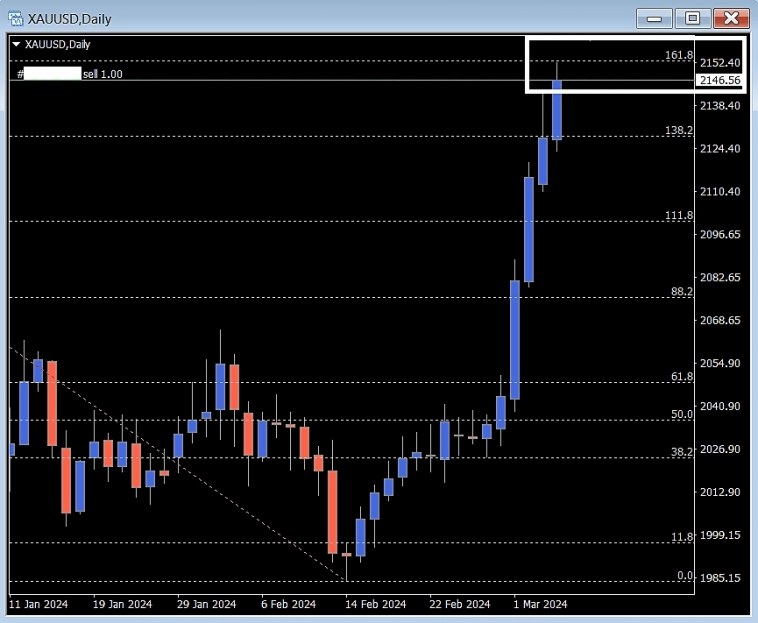758x623 pixels.
Task: Click the 2110.40 price scale value
Action: click(x=720, y=191)
